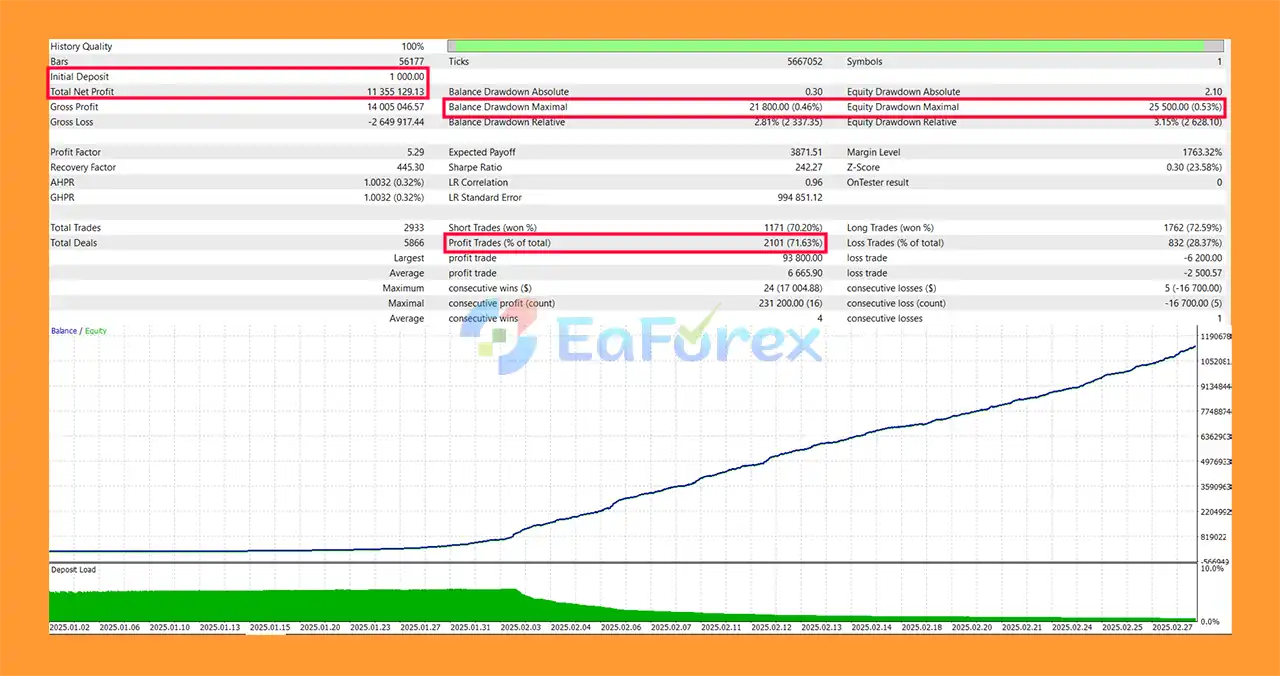Select the Loss Trades value 832 (28.37%)
Viewport: 1280px width, 676px height.
[1193, 243]
